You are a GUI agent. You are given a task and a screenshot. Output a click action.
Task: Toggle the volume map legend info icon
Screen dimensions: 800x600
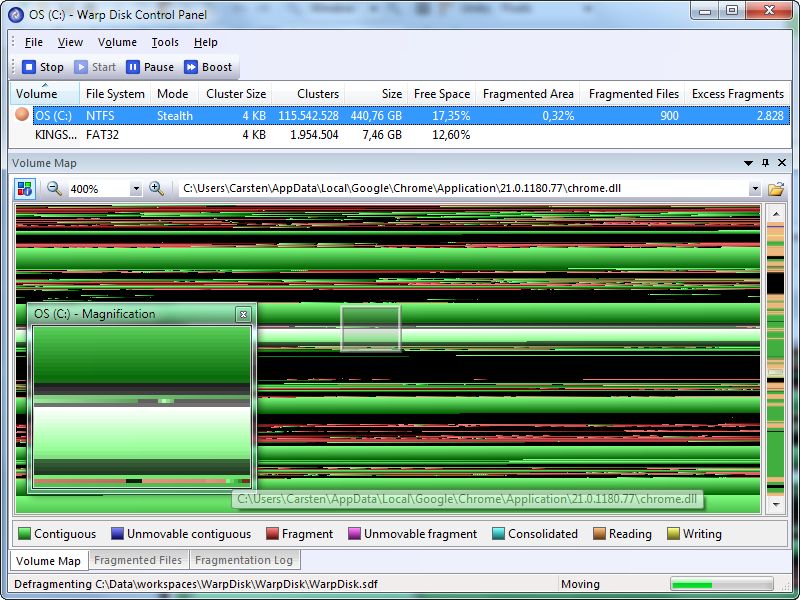coord(24,188)
